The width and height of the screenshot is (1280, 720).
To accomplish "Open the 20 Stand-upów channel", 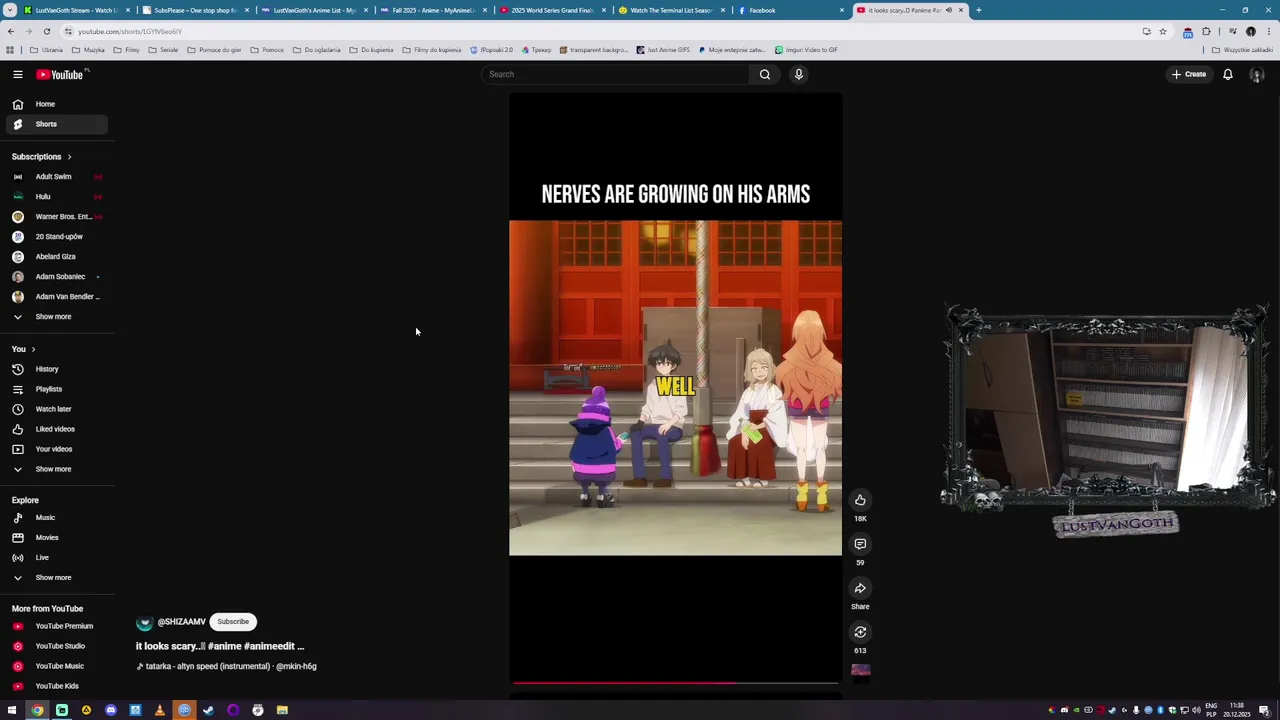I will point(56,237).
